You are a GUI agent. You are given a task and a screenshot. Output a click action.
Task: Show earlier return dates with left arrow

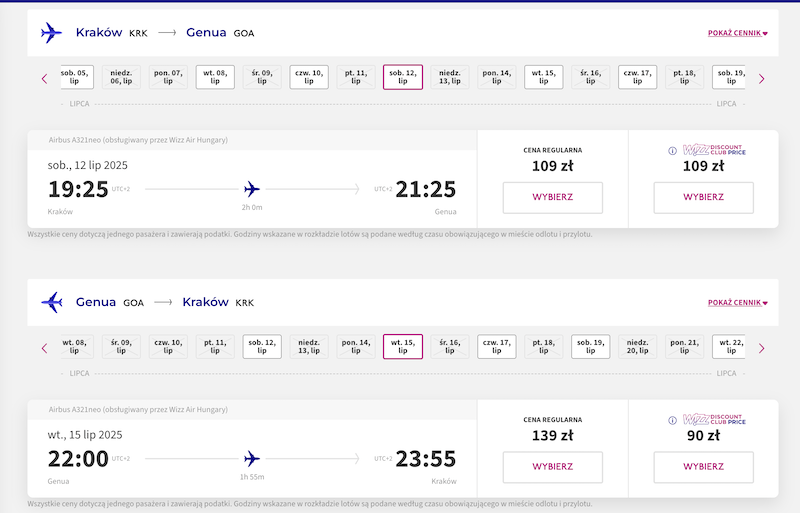click(44, 348)
